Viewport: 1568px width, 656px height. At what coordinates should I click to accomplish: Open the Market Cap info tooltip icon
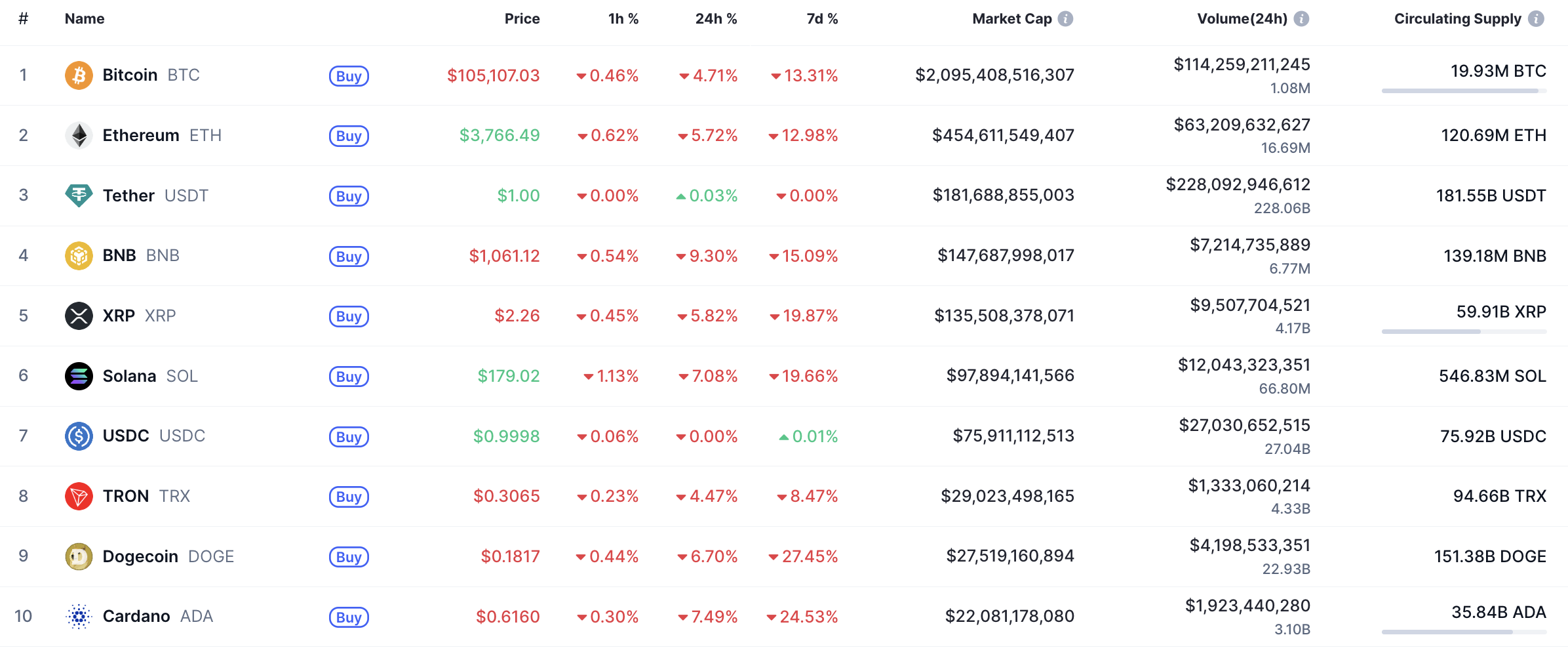[x=1066, y=19]
